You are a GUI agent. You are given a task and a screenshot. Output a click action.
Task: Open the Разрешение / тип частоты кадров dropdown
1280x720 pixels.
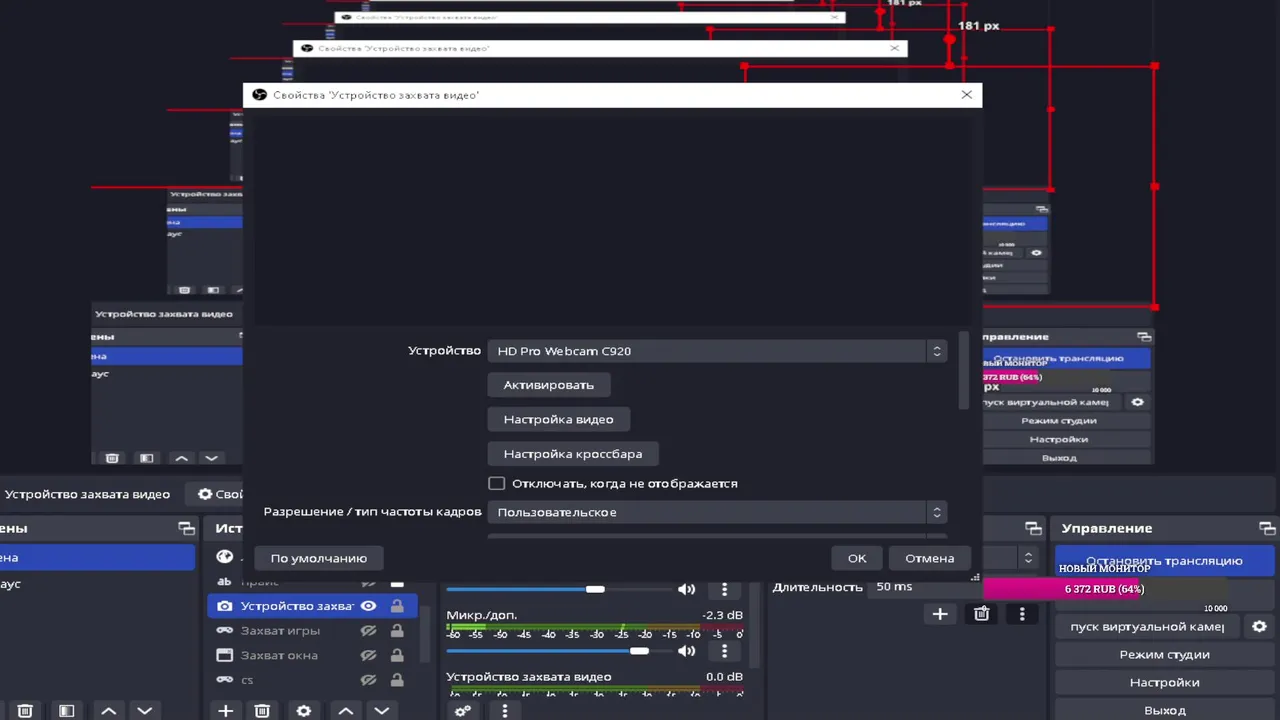[x=717, y=512]
